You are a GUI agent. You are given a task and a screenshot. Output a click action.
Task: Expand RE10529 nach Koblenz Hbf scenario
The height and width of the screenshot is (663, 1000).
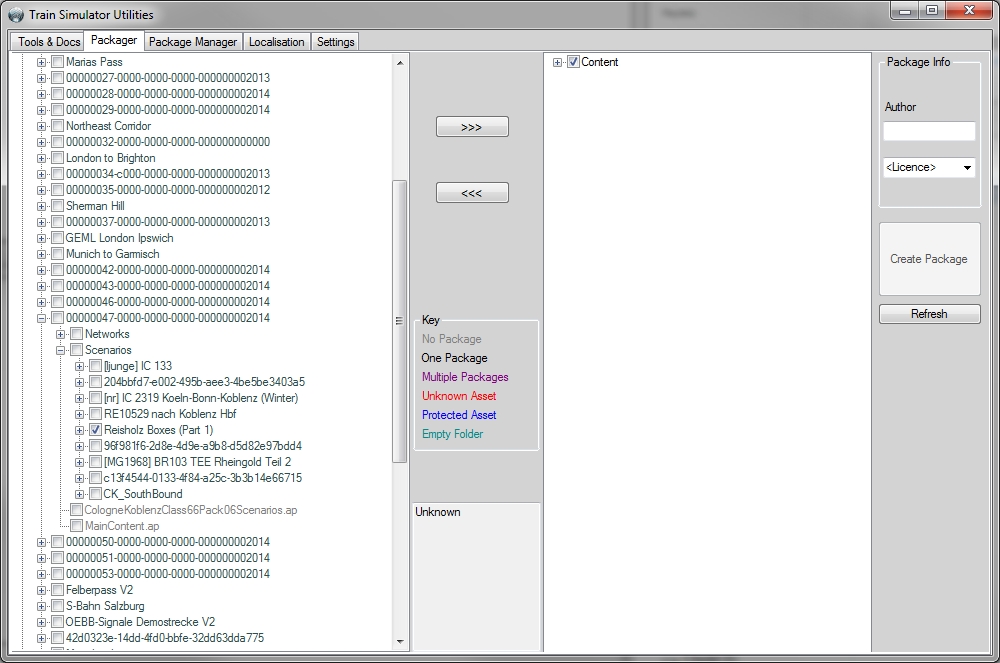79,414
